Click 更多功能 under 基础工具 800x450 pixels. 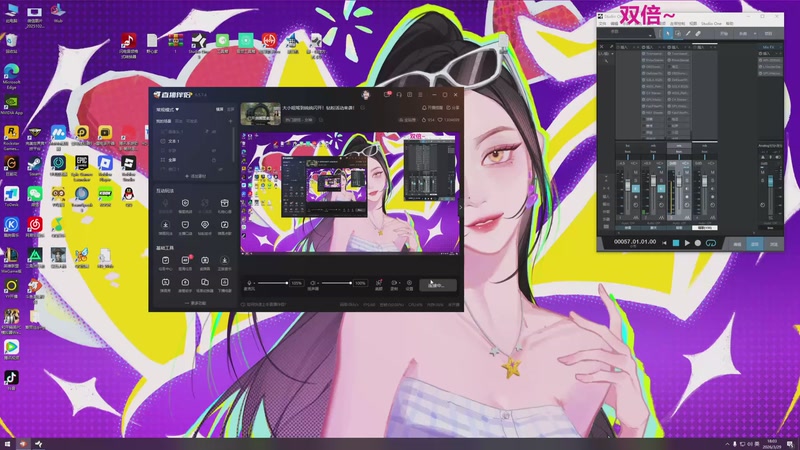tap(195, 303)
